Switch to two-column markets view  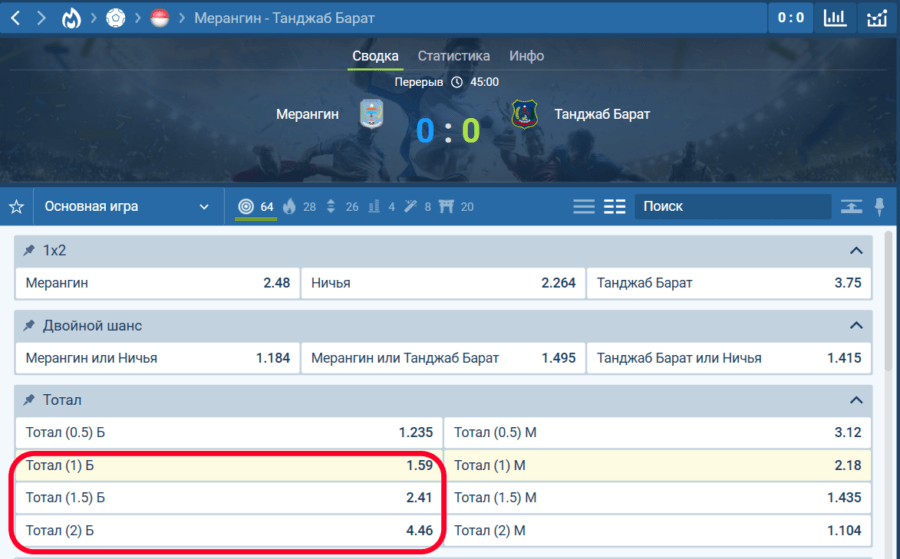(615, 207)
